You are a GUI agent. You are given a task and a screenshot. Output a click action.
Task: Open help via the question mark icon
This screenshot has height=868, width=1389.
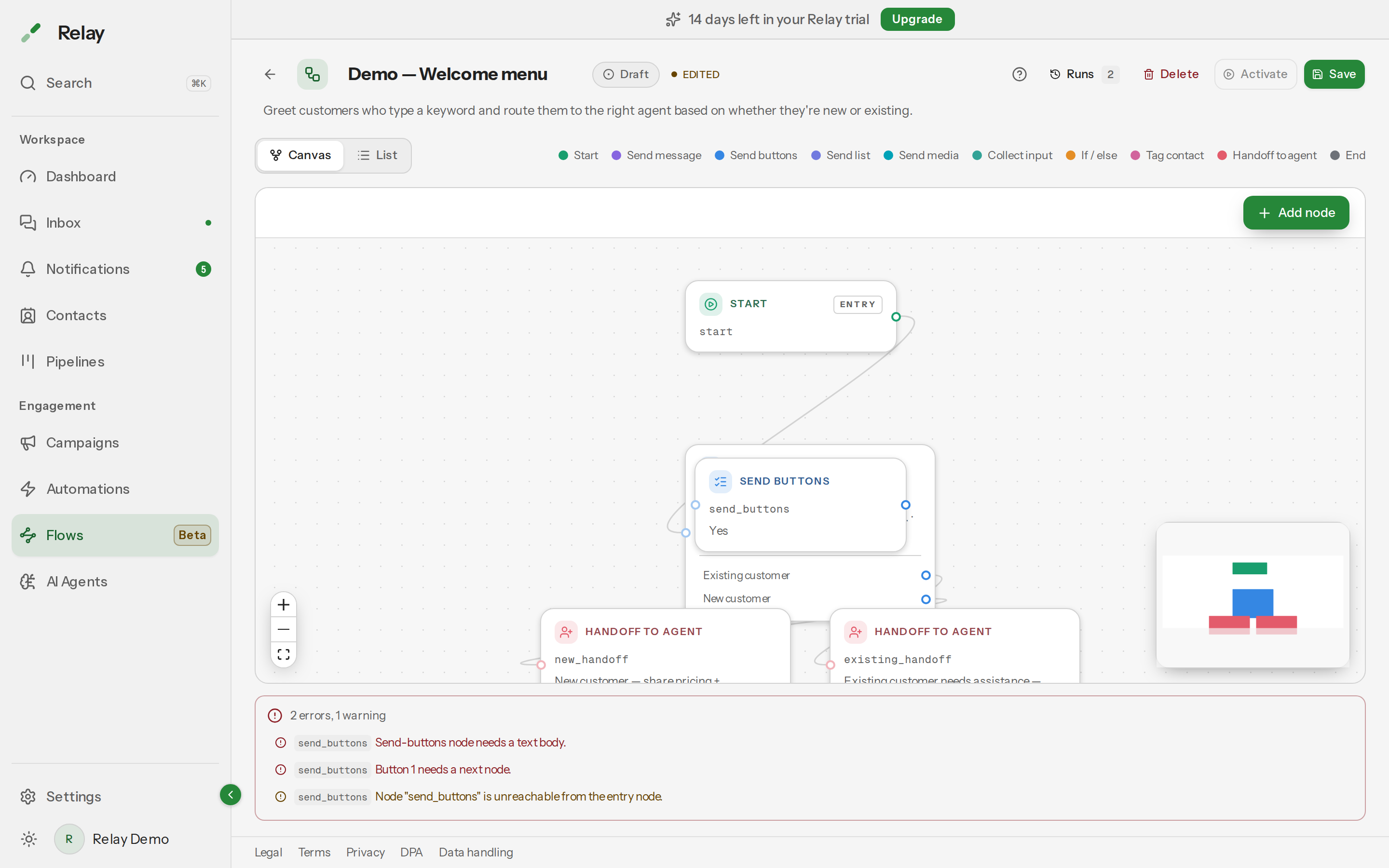pos(1020,74)
